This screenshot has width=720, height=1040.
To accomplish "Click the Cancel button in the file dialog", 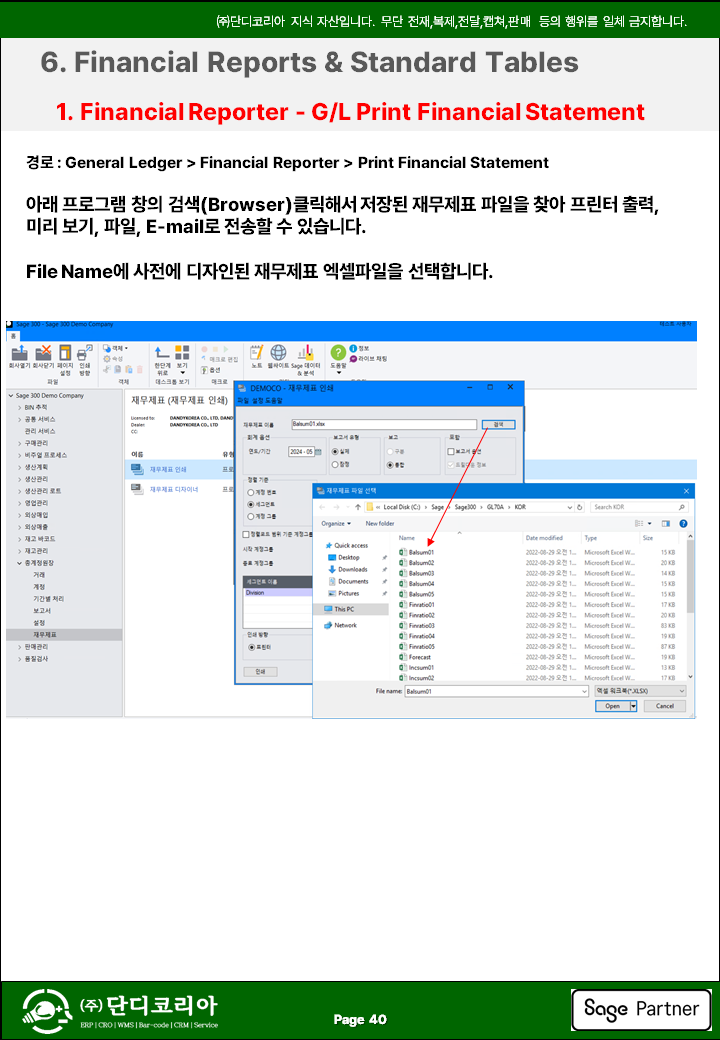I will (664, 706).
